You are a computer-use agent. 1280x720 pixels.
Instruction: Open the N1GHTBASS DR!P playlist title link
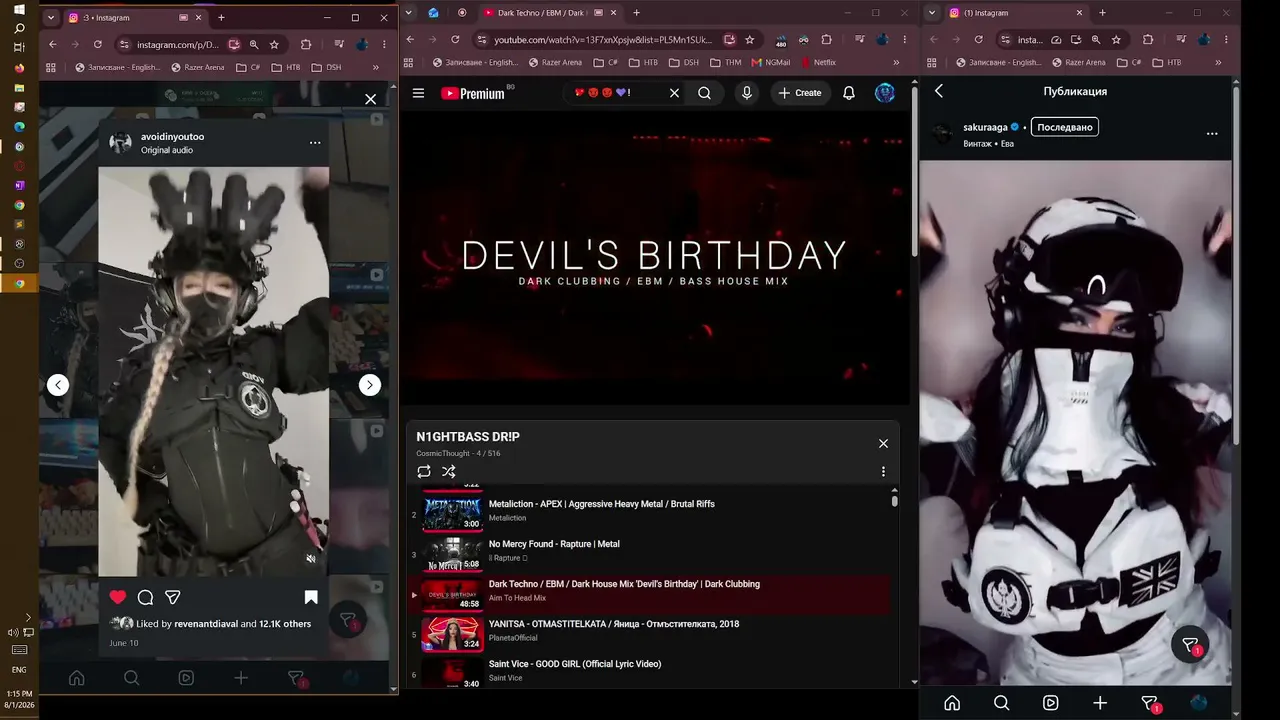[x=468, y=437]
